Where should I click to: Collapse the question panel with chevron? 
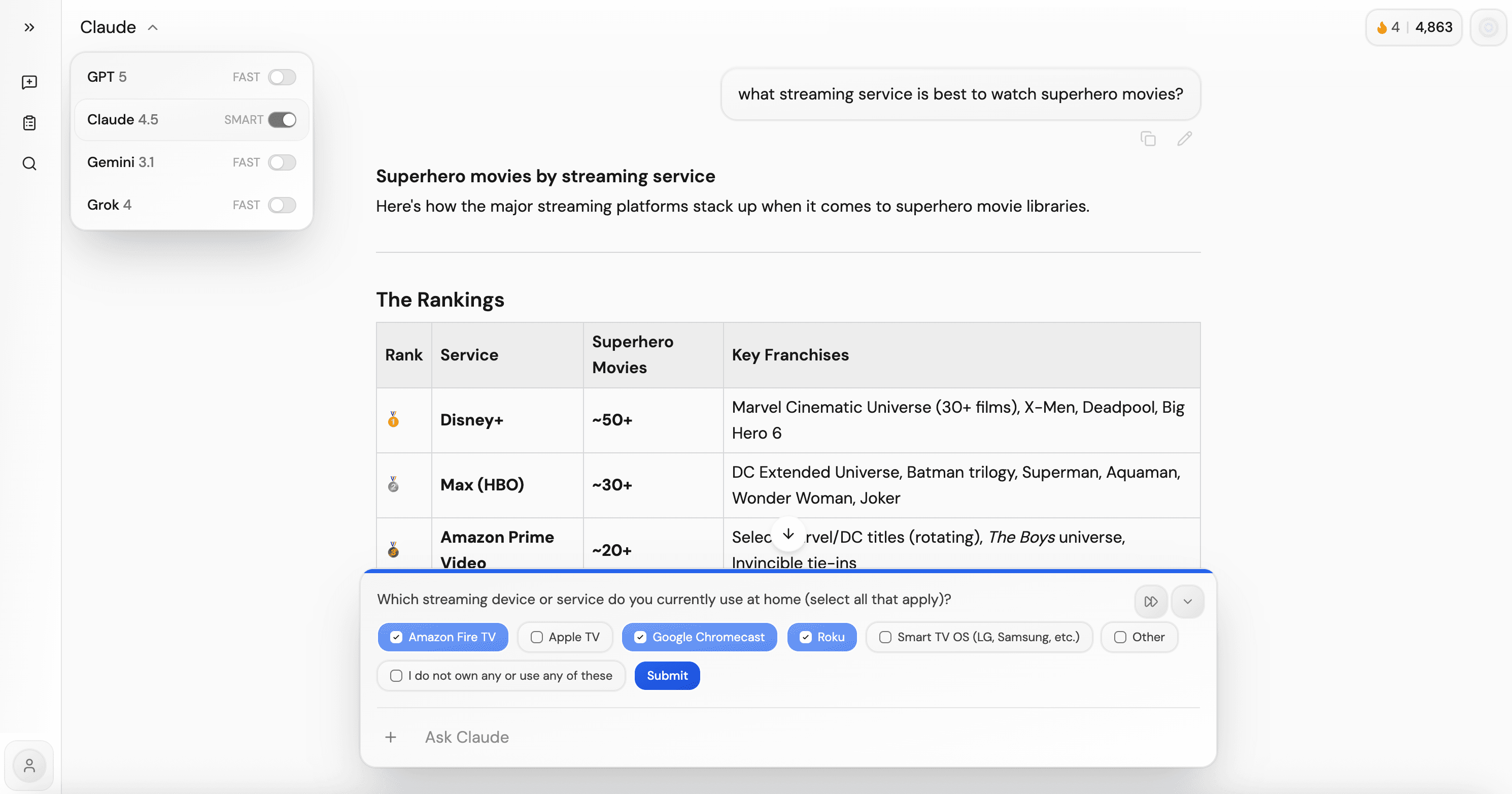(x=1187, y=602)
